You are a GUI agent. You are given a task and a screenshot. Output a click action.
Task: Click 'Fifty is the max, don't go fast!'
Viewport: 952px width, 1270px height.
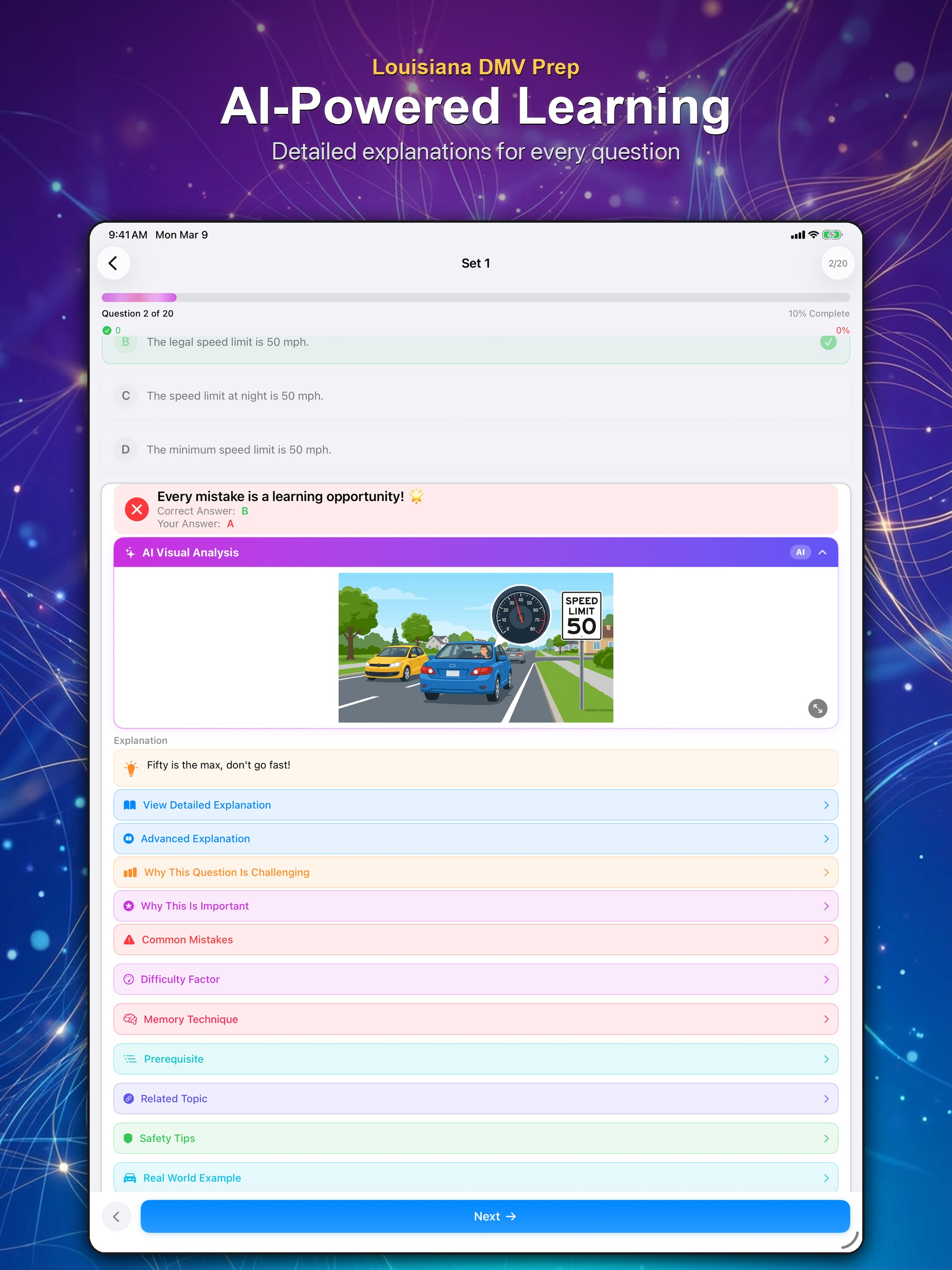(x=218, y=765)
